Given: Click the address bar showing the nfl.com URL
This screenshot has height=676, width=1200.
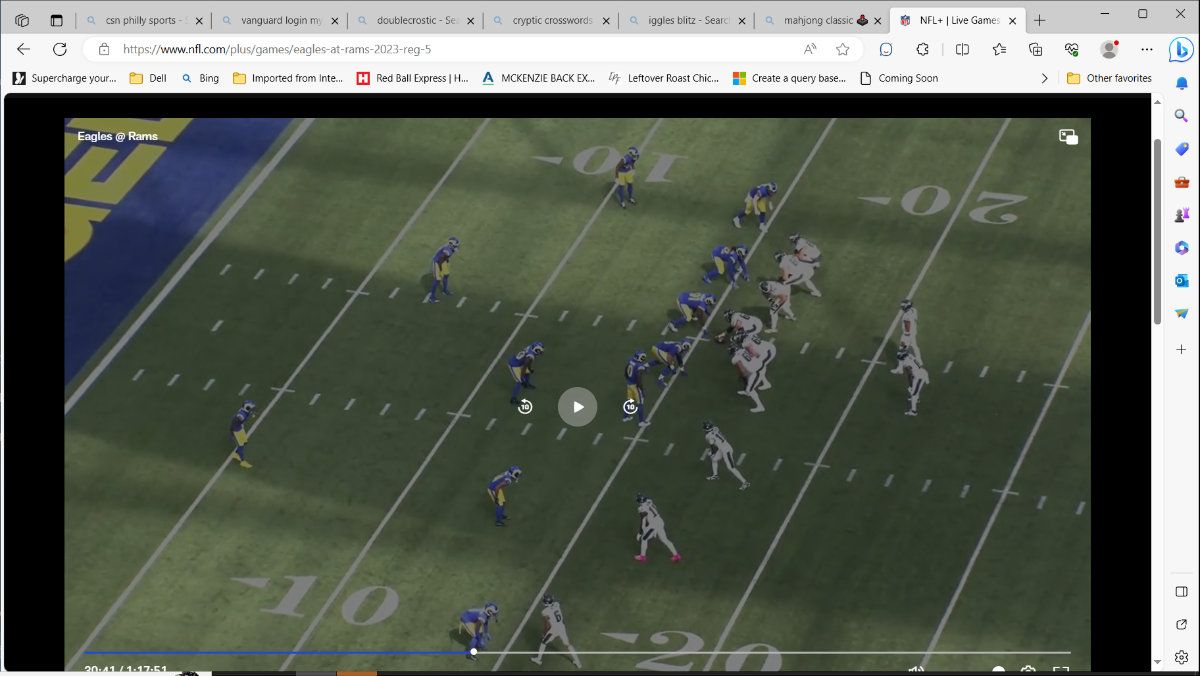Looking at the screenshot, I should point(450,49).
